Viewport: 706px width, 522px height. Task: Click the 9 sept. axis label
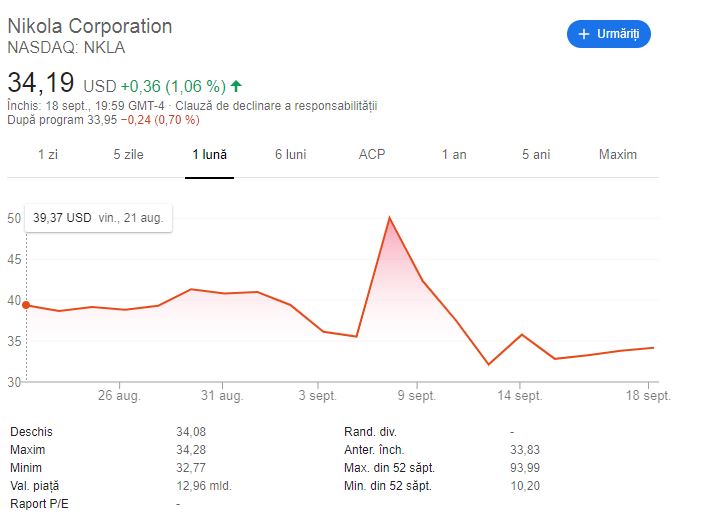coord(417,396)
